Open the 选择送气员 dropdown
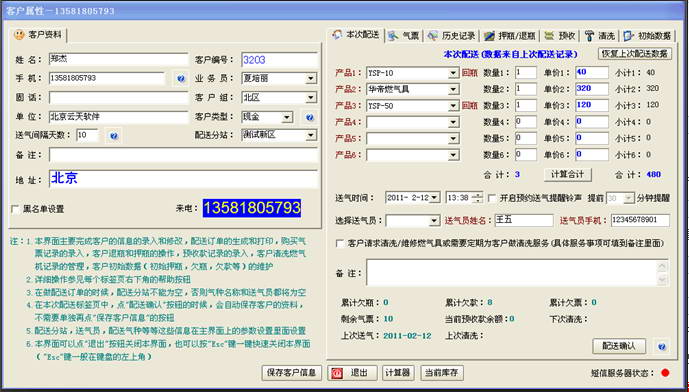This screenshot has height=392, width=689. pyautogui.click(x=435, y=221)
